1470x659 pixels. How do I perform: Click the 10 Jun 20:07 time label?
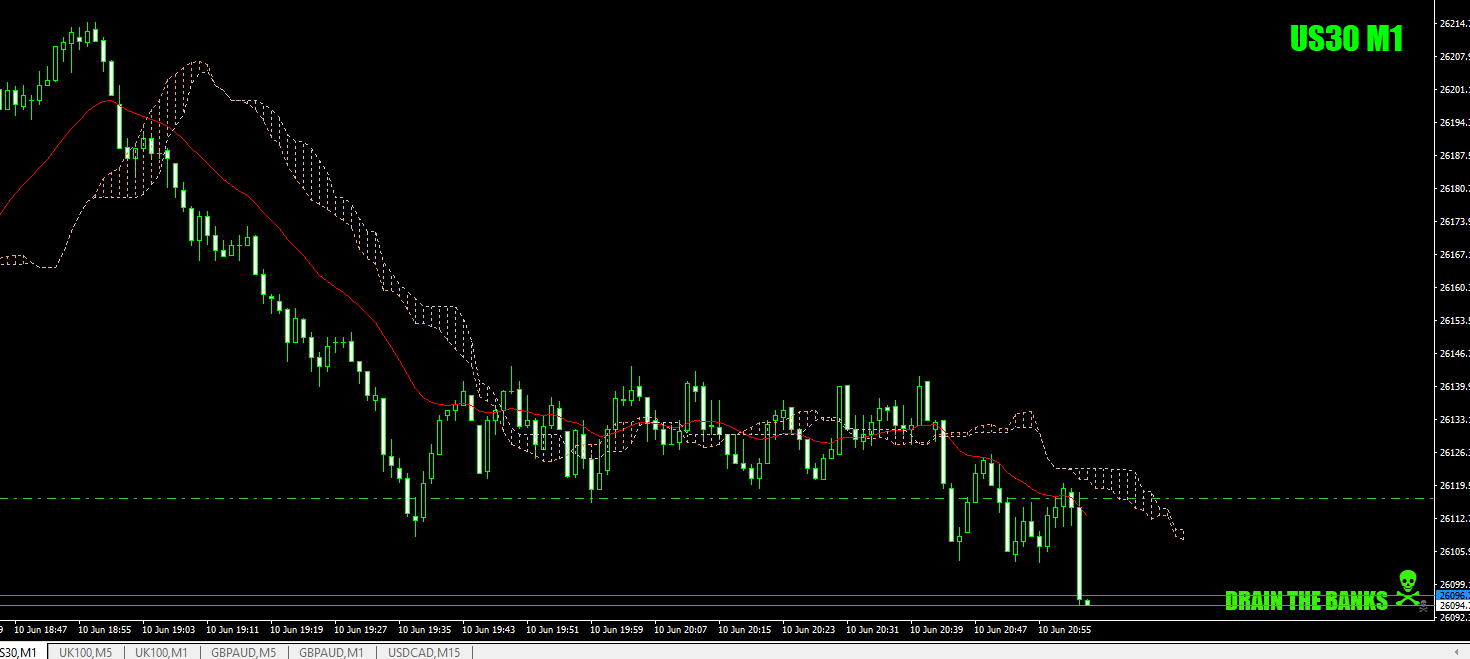click(x=681, y=630)
